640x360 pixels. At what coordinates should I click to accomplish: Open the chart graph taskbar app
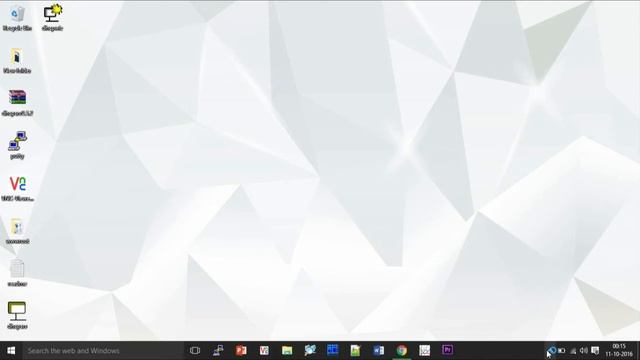point(424,351)
